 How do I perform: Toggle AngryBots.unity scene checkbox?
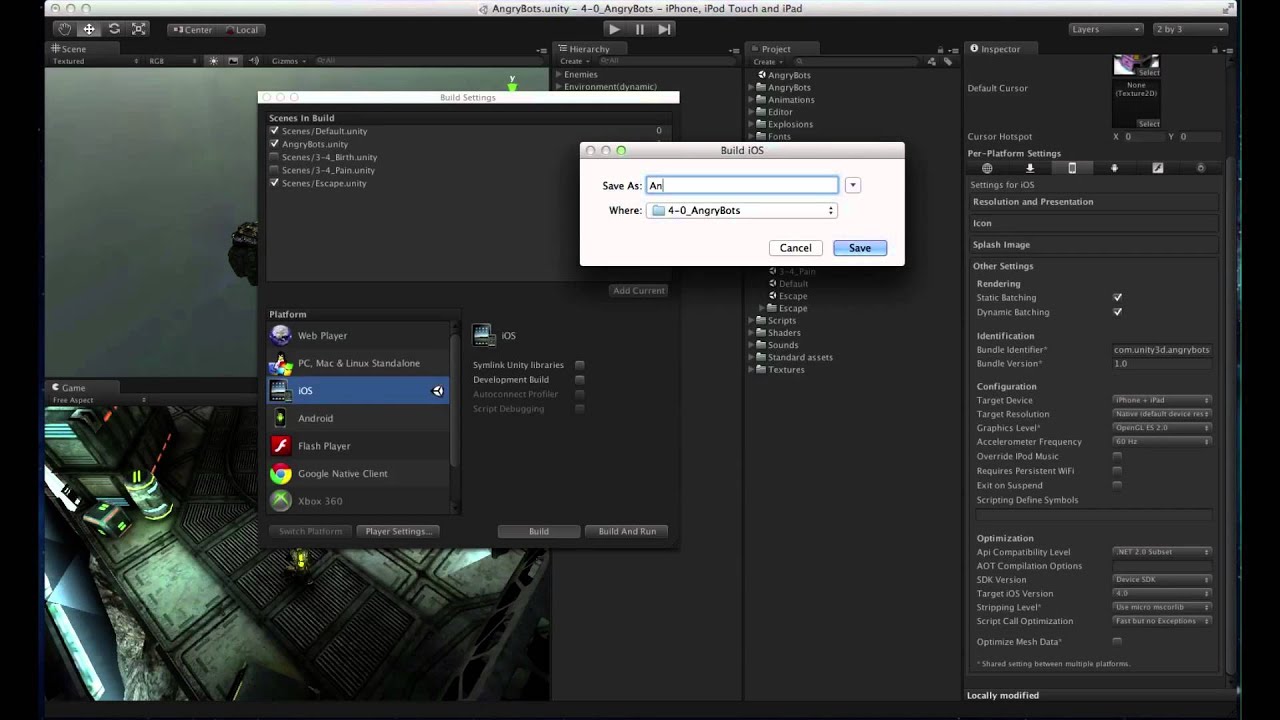point(274,144)
